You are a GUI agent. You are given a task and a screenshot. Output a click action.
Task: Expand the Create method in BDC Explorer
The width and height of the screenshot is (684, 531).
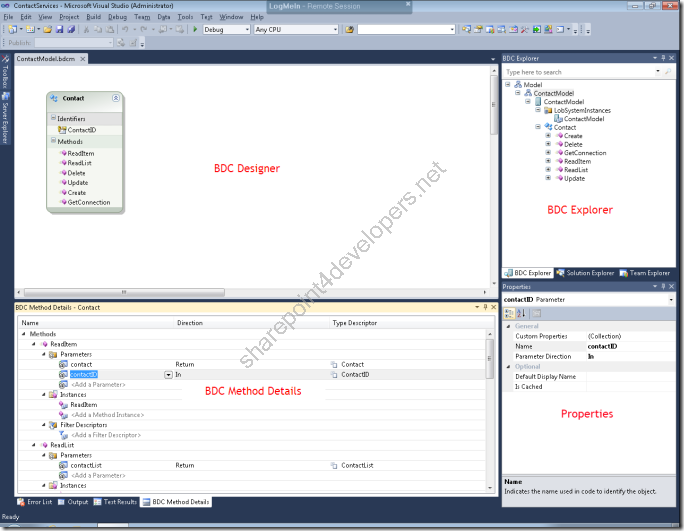tap(548, 135)
